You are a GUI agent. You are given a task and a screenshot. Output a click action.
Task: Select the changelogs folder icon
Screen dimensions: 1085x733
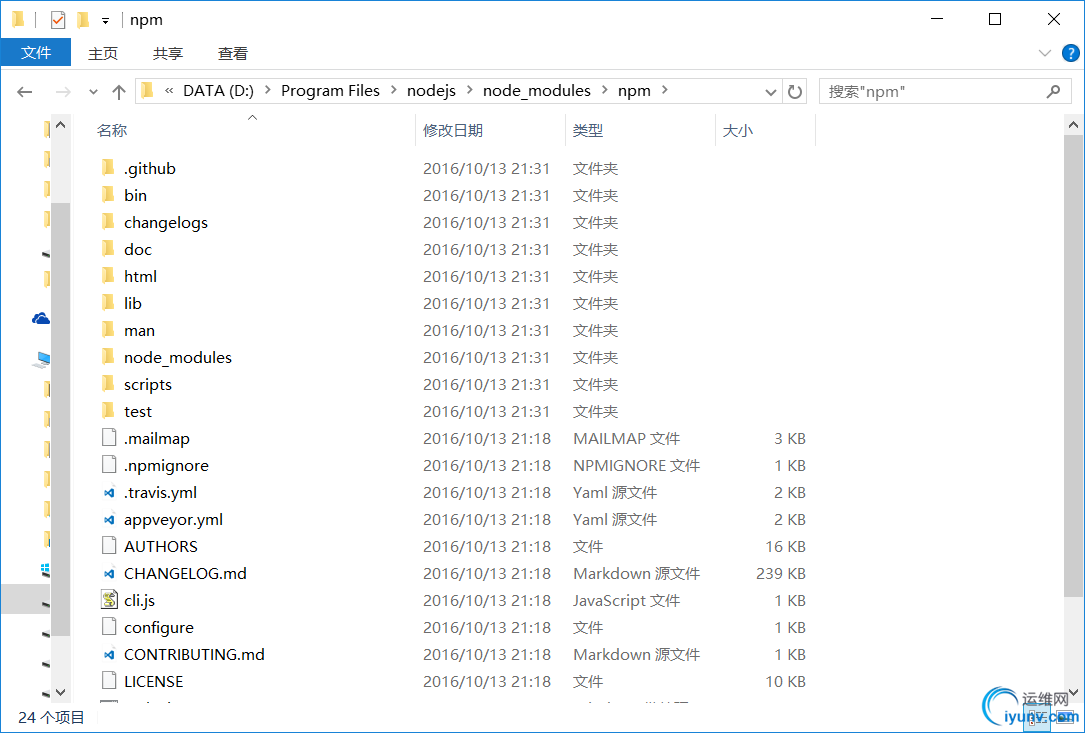tap(109, 222)
